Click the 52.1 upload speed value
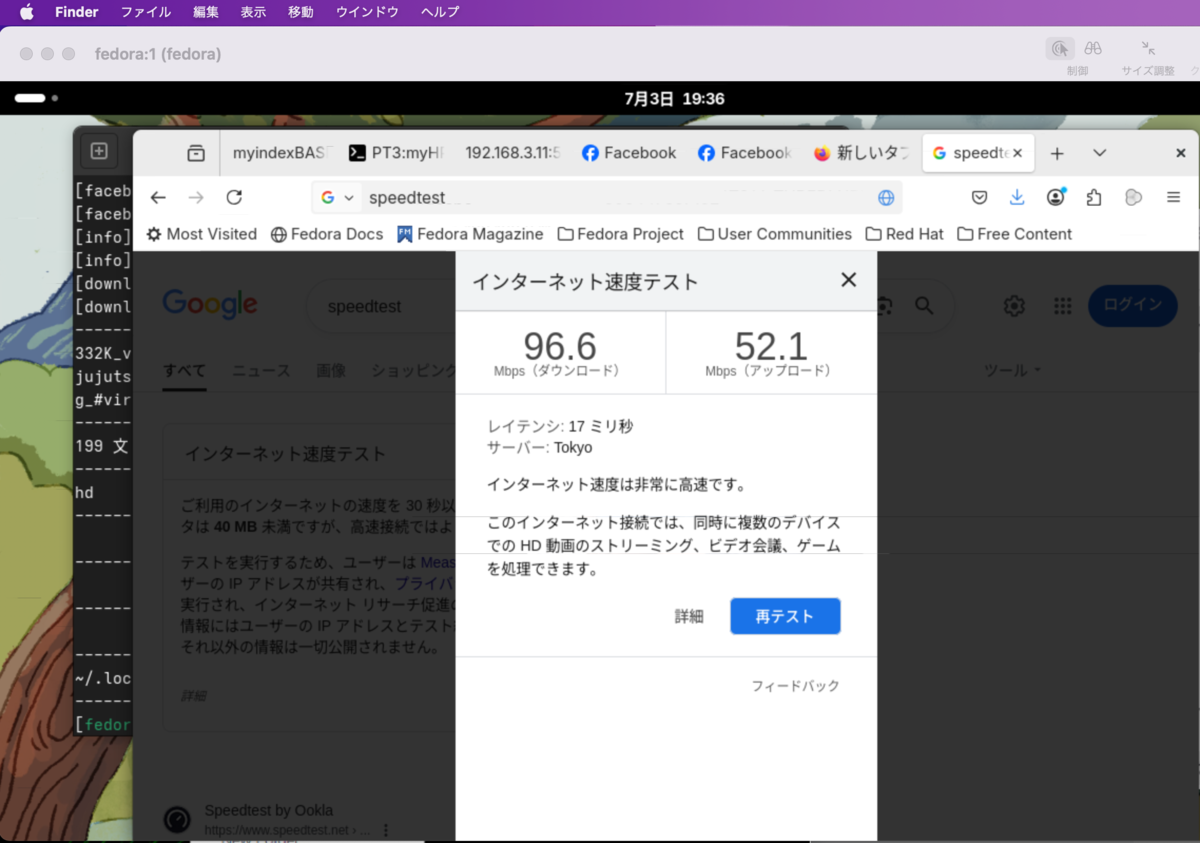The height and width of the screenshot is (843, 1200). click(770, 346)
